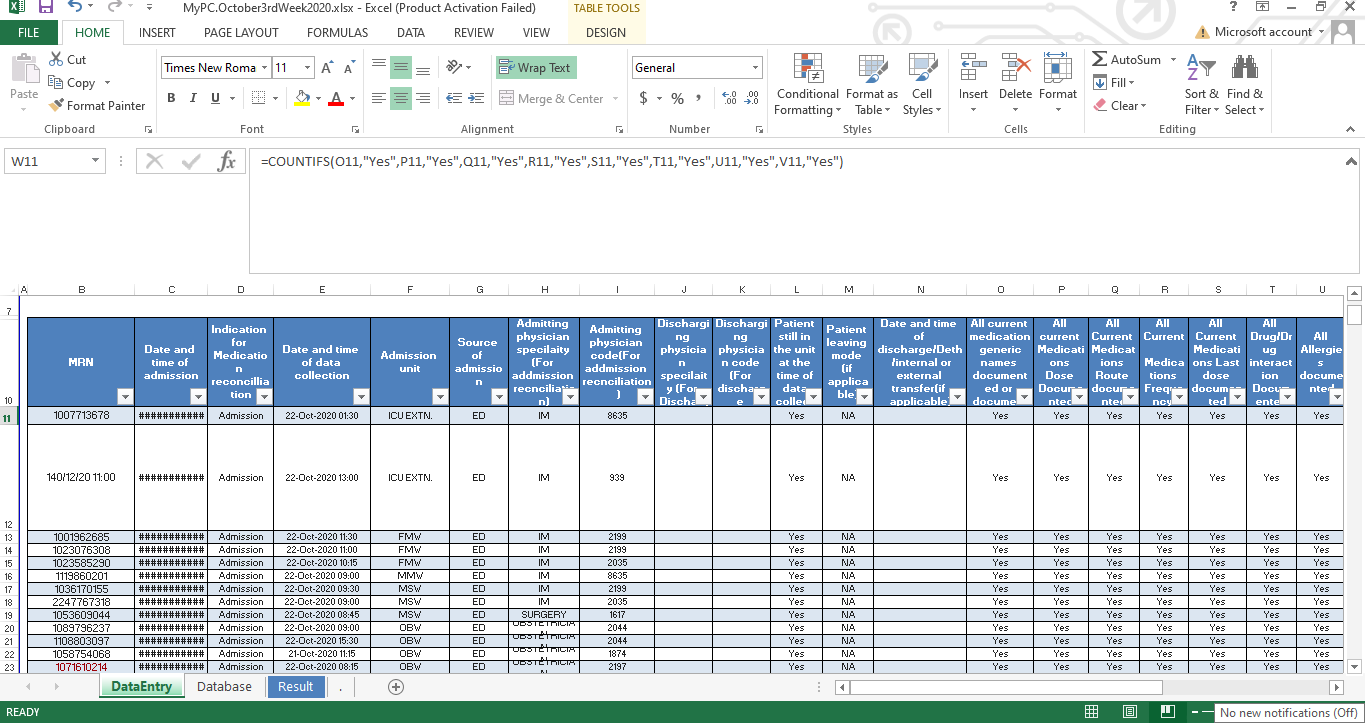Click the Format as Table icon
Image resolution: width=1365 pixels, height=723 pixels.
pos(871,68)
